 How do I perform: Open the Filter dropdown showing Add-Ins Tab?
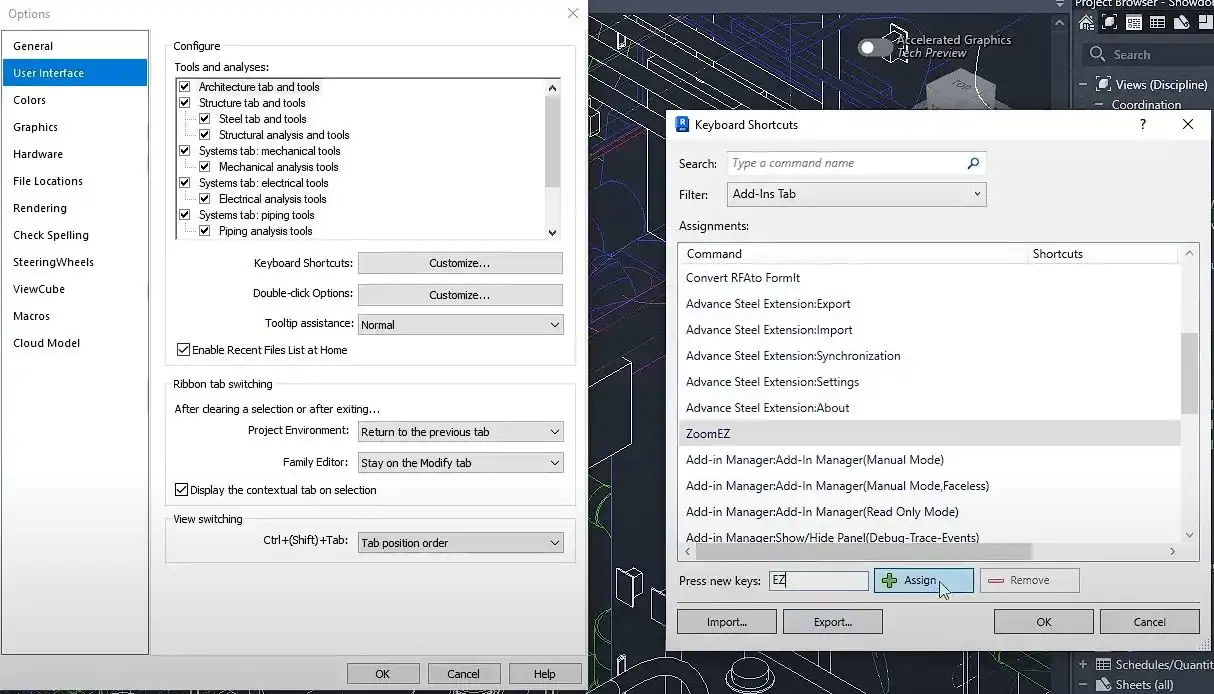(857, 194)
